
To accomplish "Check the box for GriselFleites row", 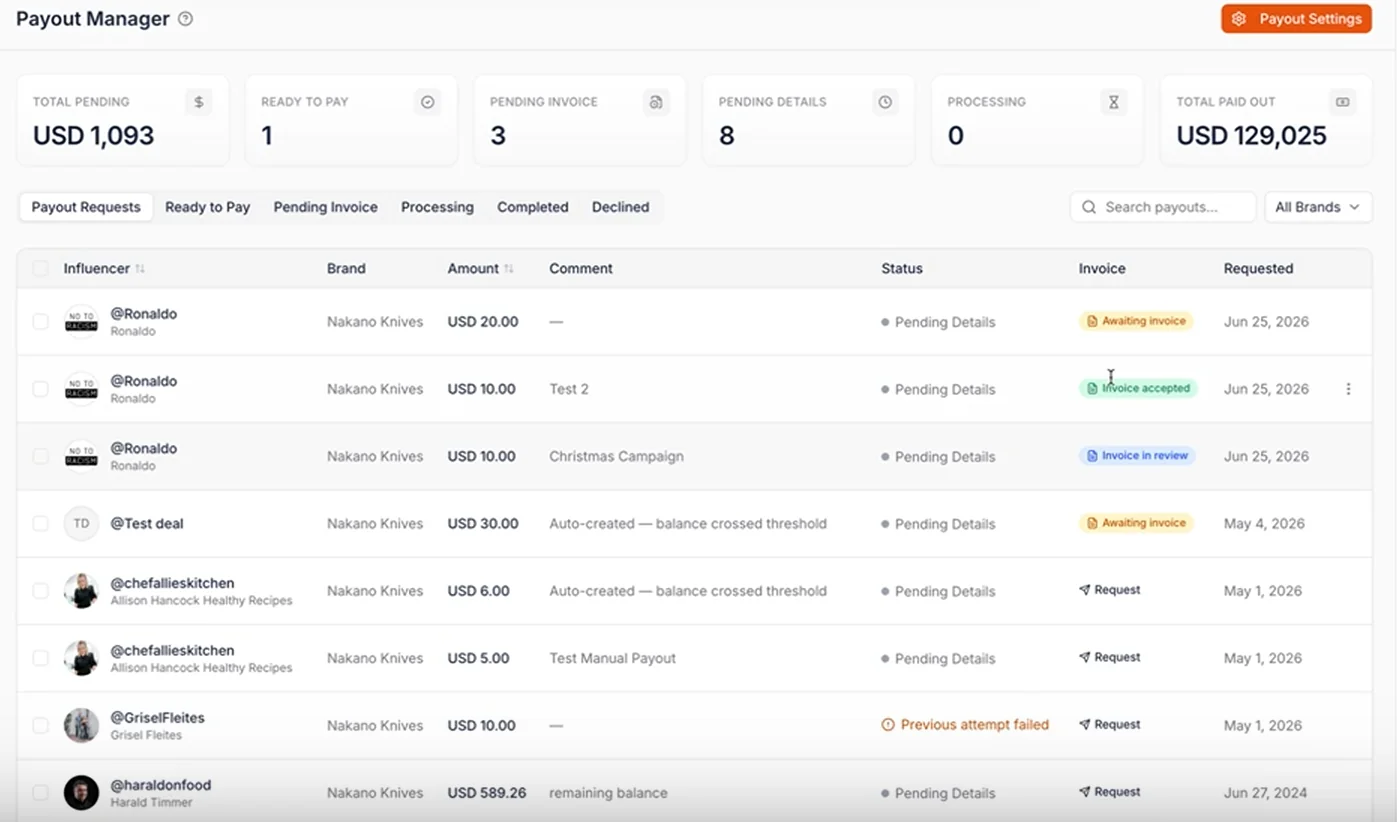I will pos(40,725).
